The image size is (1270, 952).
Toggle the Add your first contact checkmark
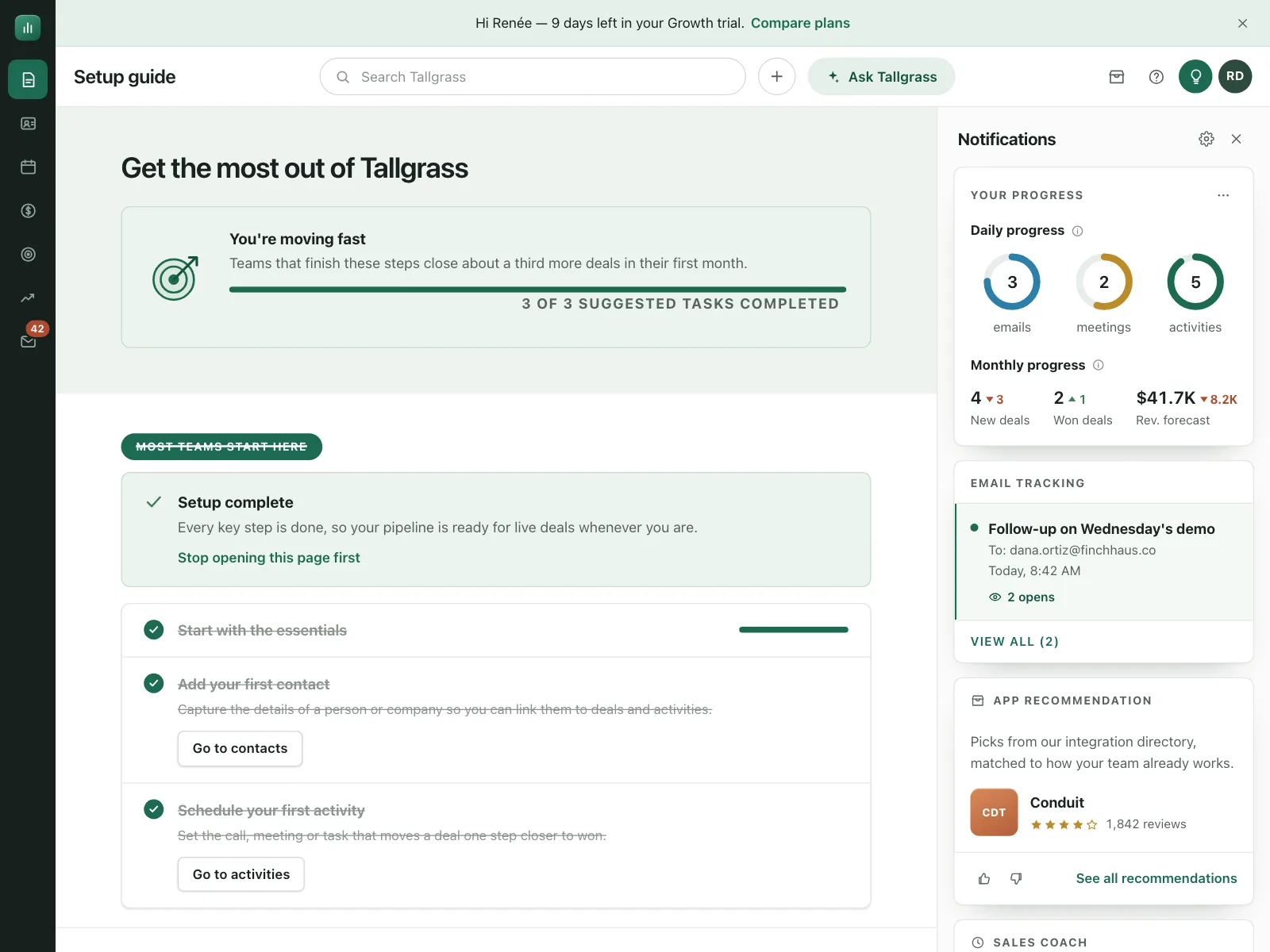[154, 683]
